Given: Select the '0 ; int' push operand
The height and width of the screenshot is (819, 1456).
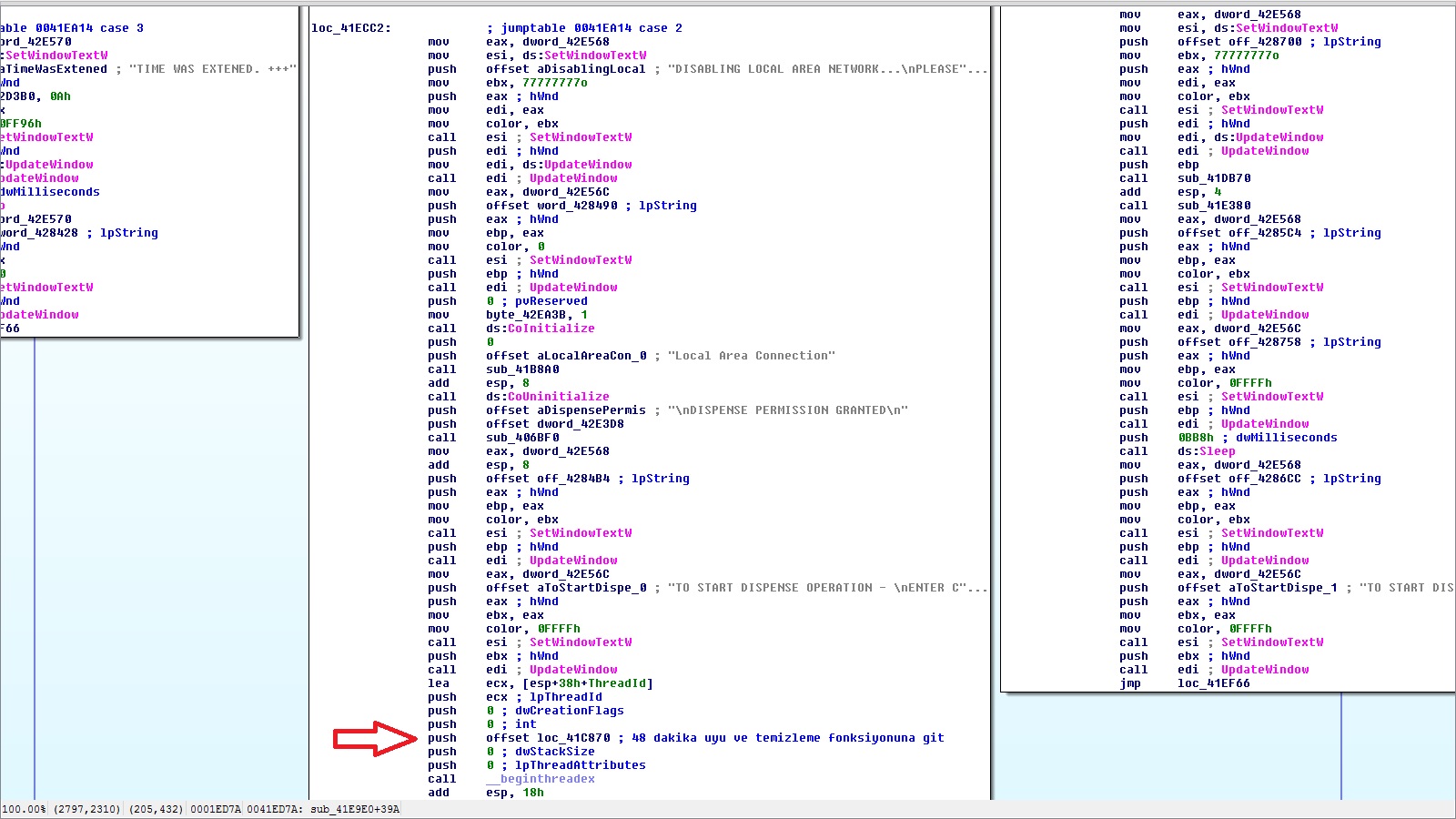Looking at the screenshot, I should (x=511, y=724).
